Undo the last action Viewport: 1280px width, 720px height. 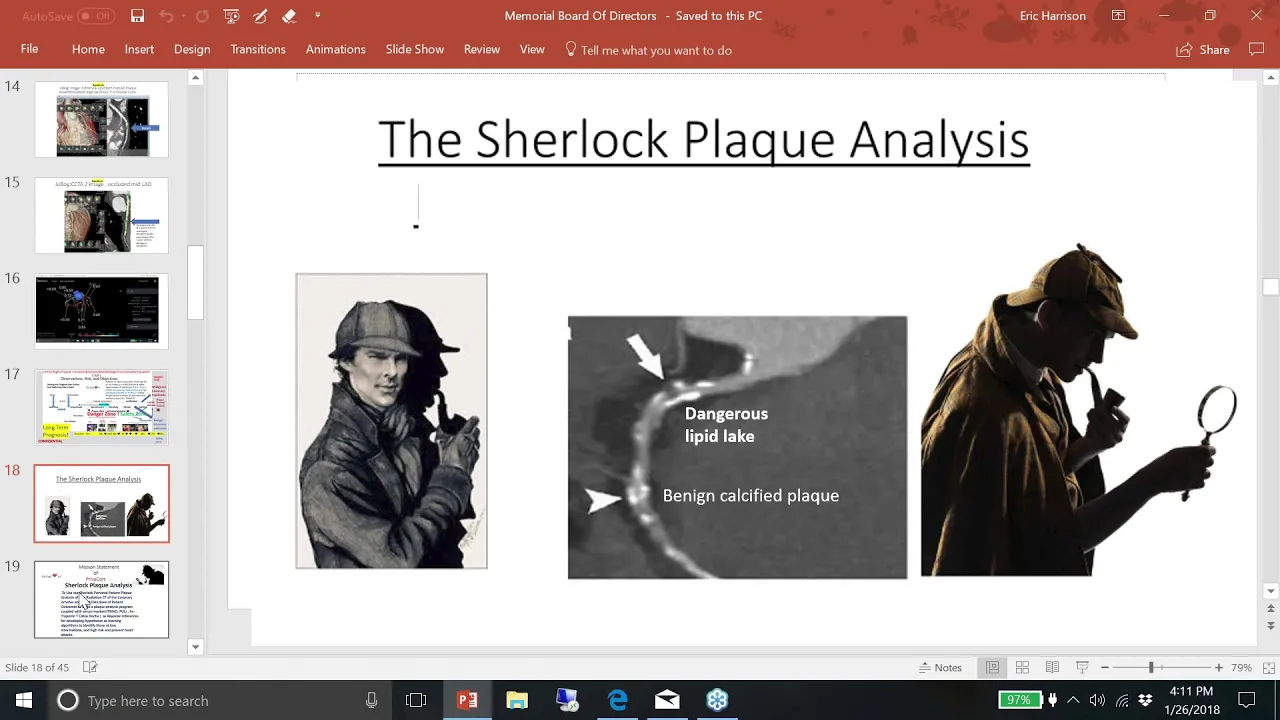165,16
